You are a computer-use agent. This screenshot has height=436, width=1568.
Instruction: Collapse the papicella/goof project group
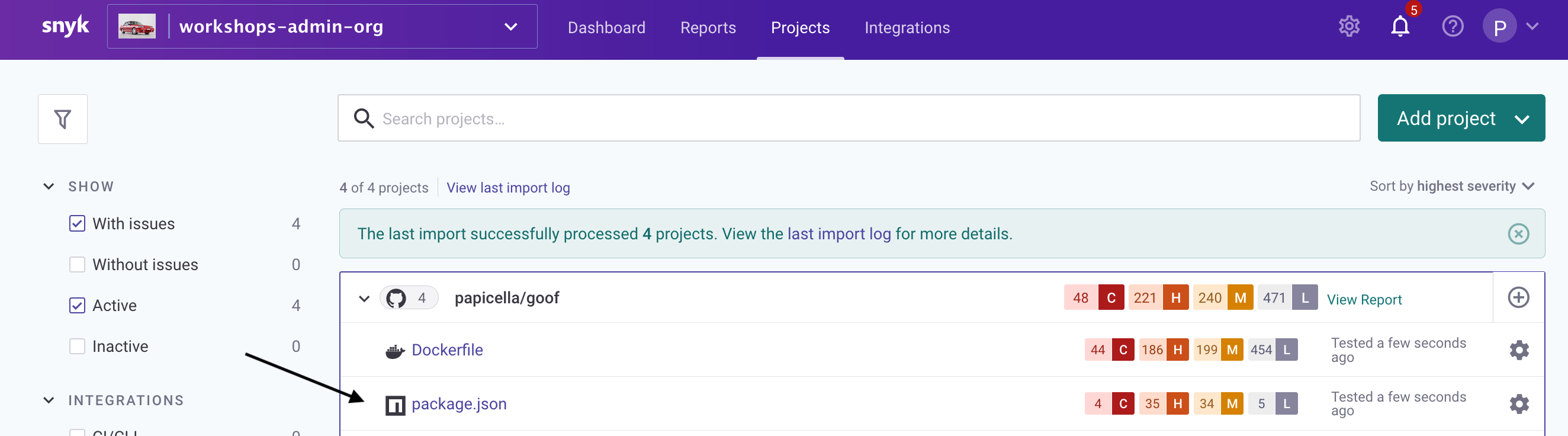click(x=364, y=299)
